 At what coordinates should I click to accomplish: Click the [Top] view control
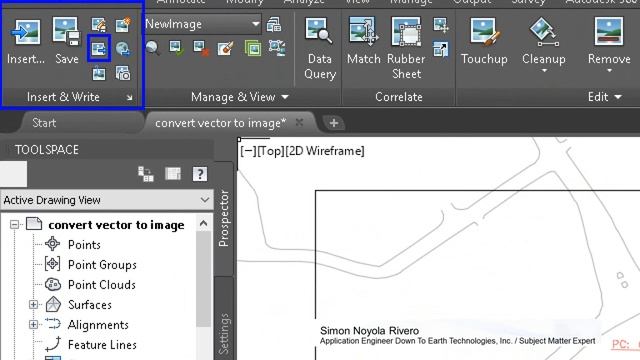pyautogui.click(x=271, y=151)
